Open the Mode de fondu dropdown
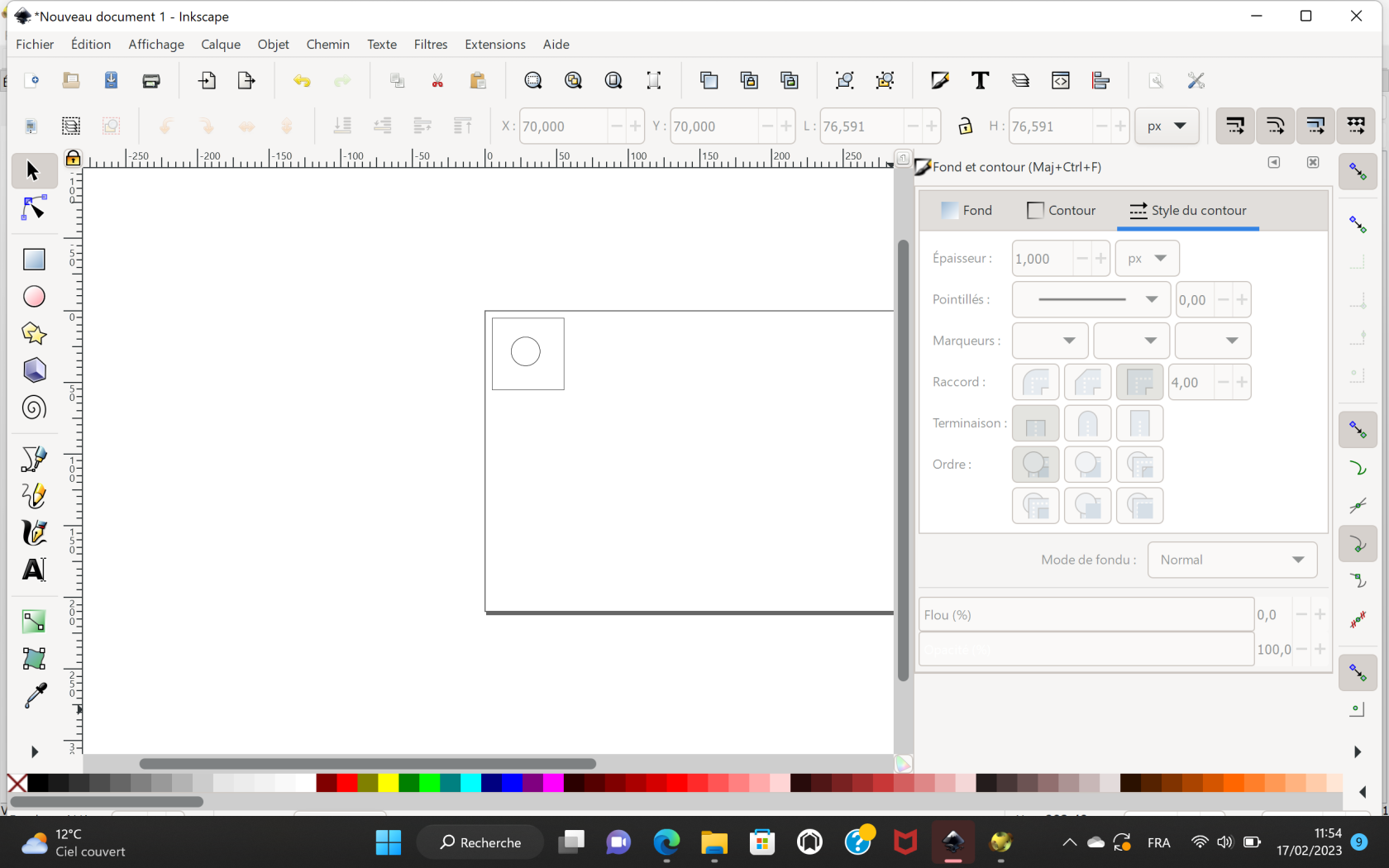The width and height of the screenshot is (1389, 868). tap(1232, 560)
